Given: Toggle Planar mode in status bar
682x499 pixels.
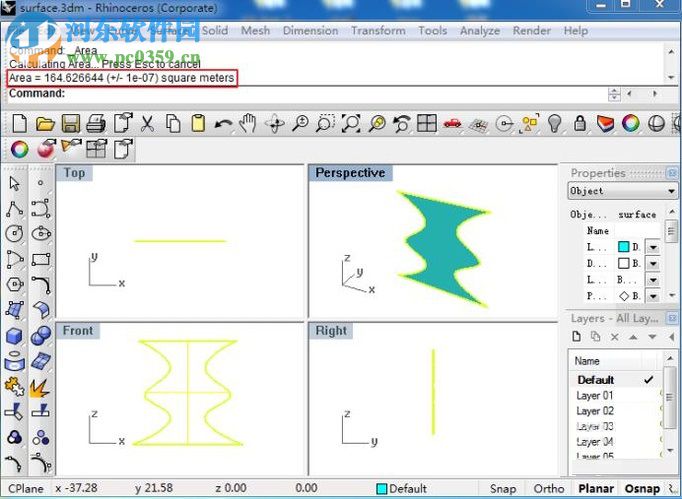Looking at the screenshot, I should pos(596,489).
